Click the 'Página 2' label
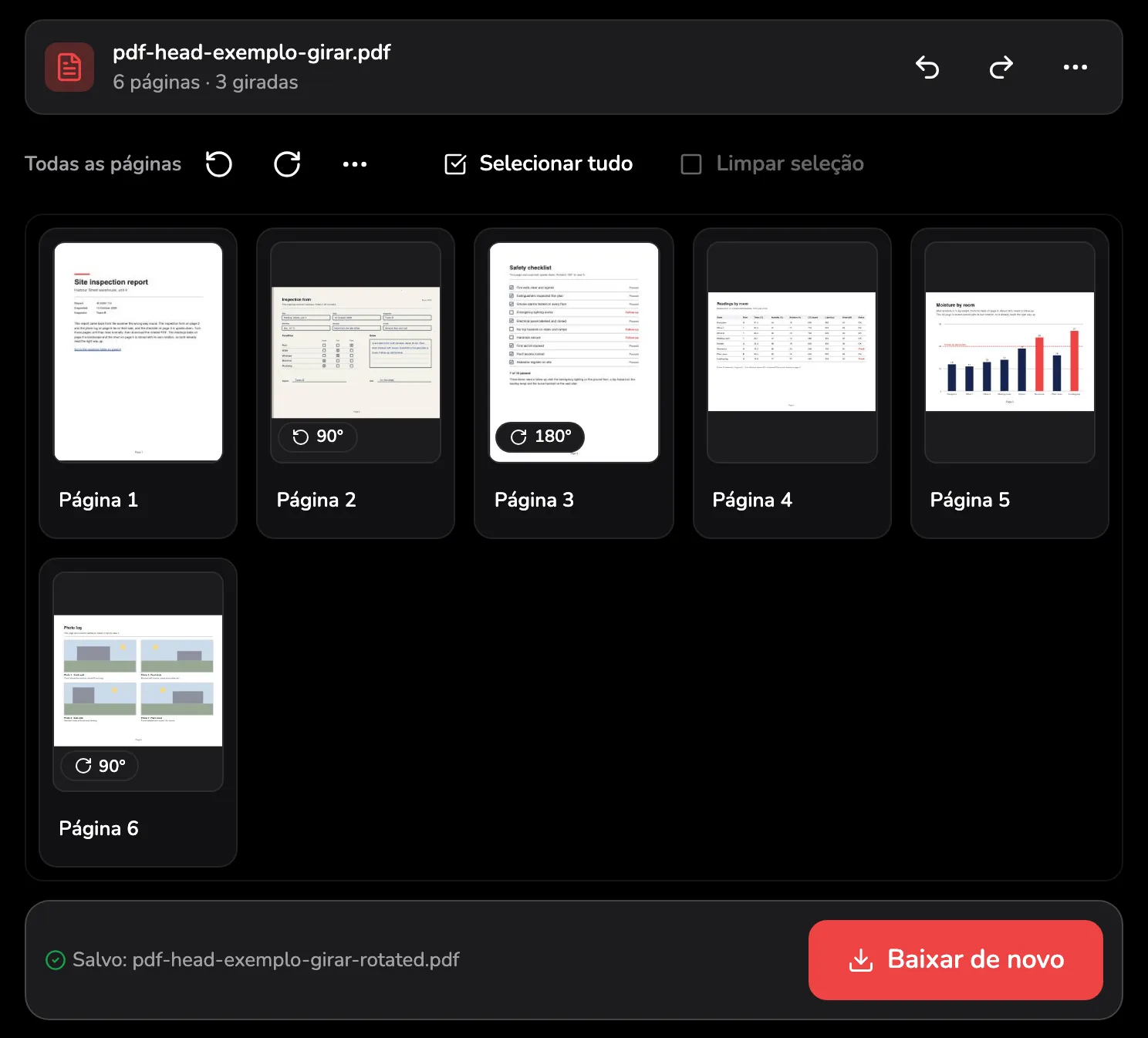This screenshot has height=1038, width=1148. pos(316,500)
